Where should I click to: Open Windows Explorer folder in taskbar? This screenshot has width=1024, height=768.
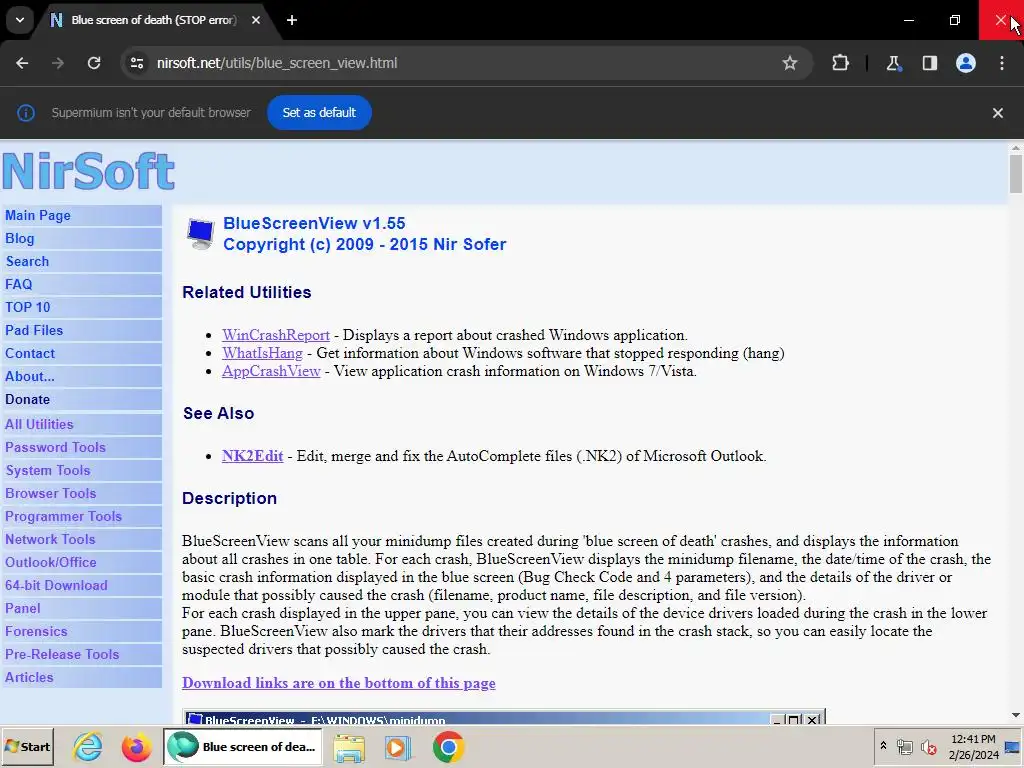[x=349, y=747]
